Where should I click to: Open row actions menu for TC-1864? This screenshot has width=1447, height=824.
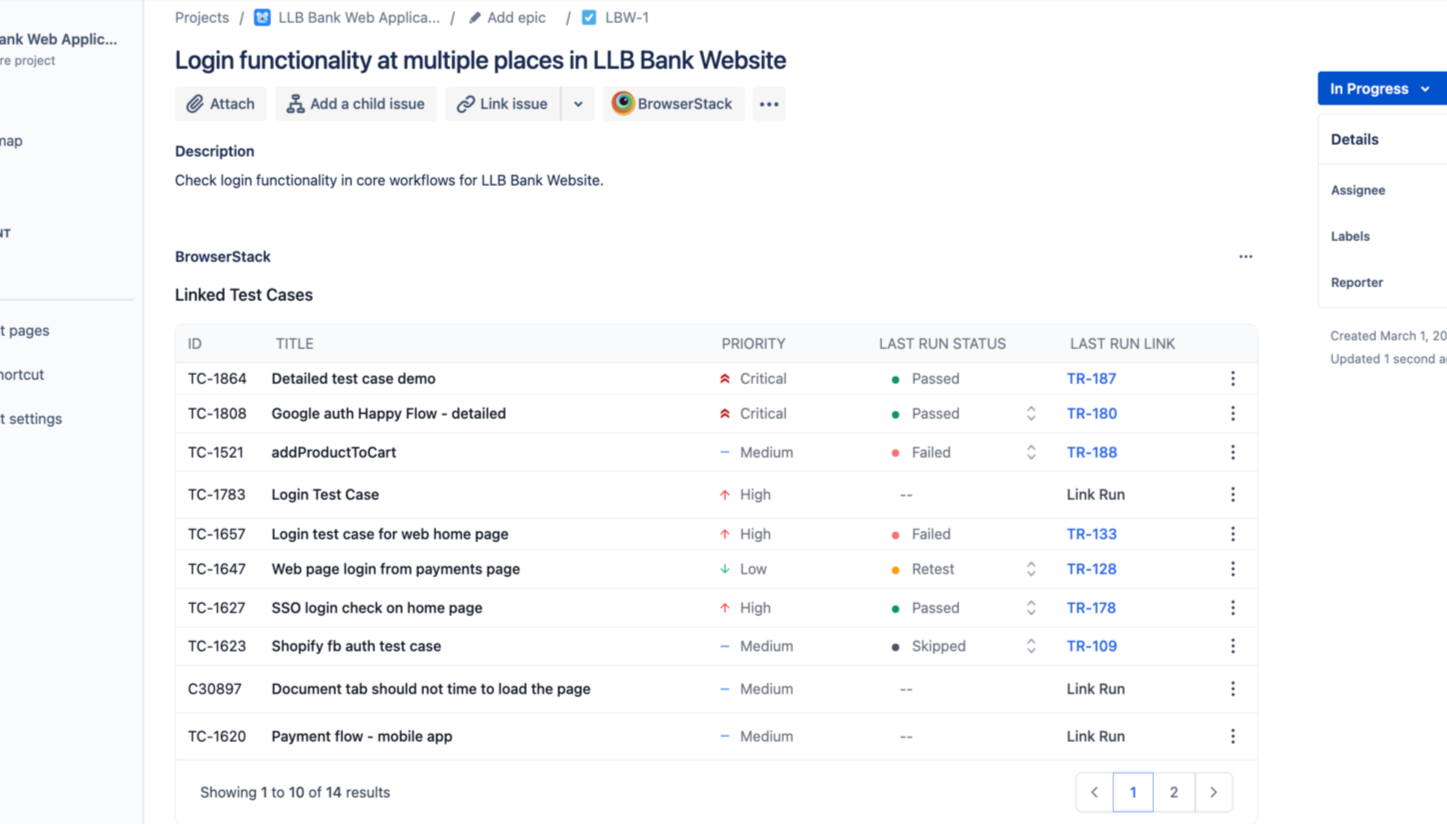pyautogui.click(x=1232, y=379)
